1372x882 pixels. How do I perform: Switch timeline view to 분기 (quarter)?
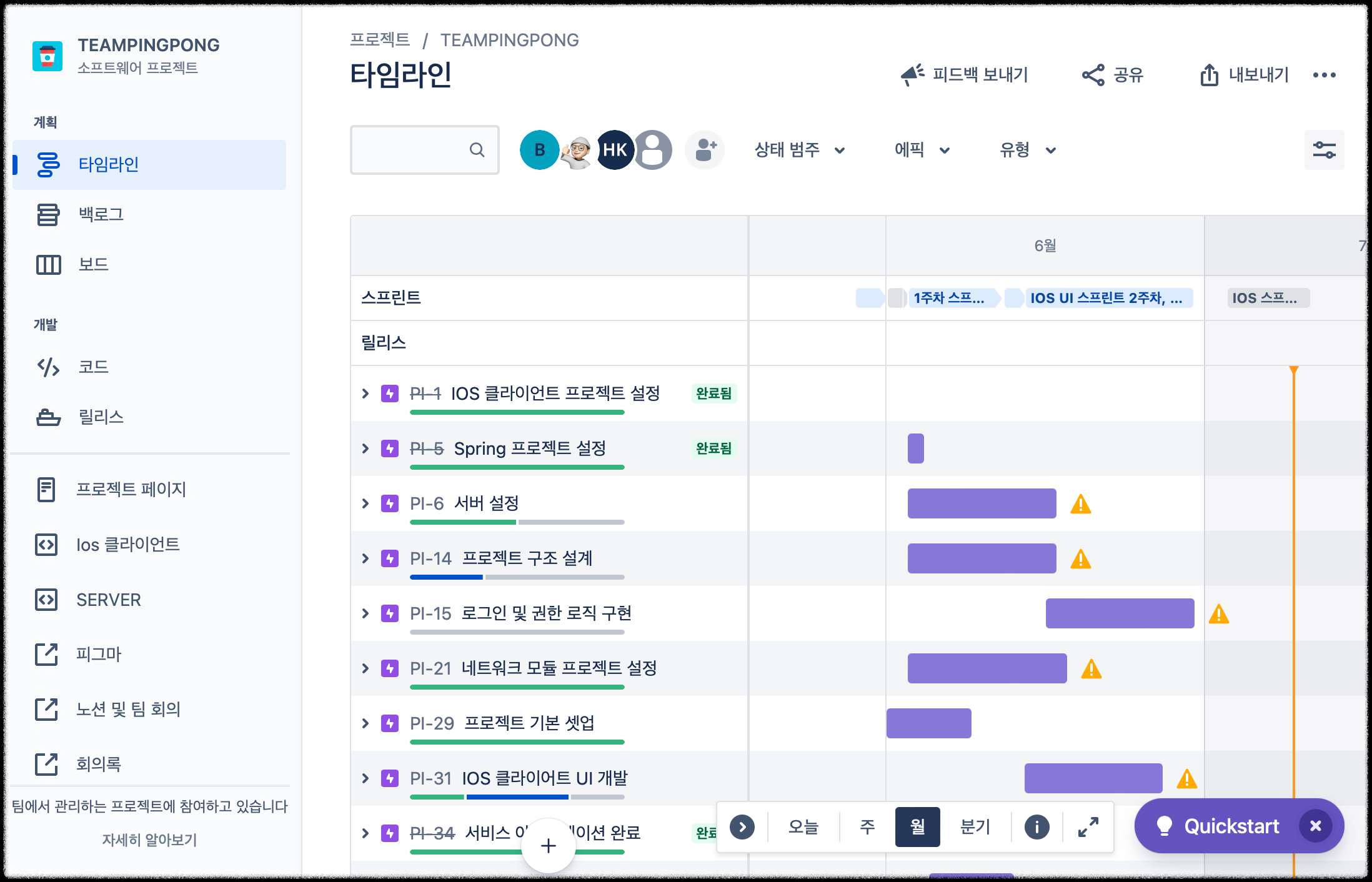[975, 827]
